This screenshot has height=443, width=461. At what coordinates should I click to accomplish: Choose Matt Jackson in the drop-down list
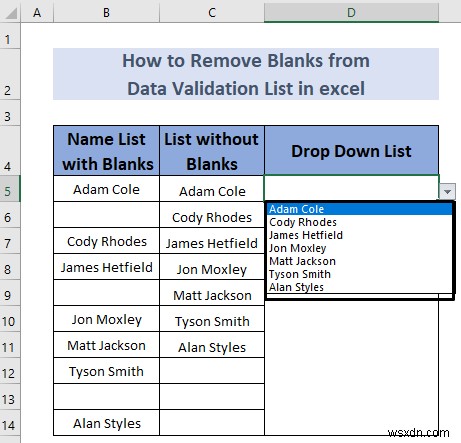[359, 261]
